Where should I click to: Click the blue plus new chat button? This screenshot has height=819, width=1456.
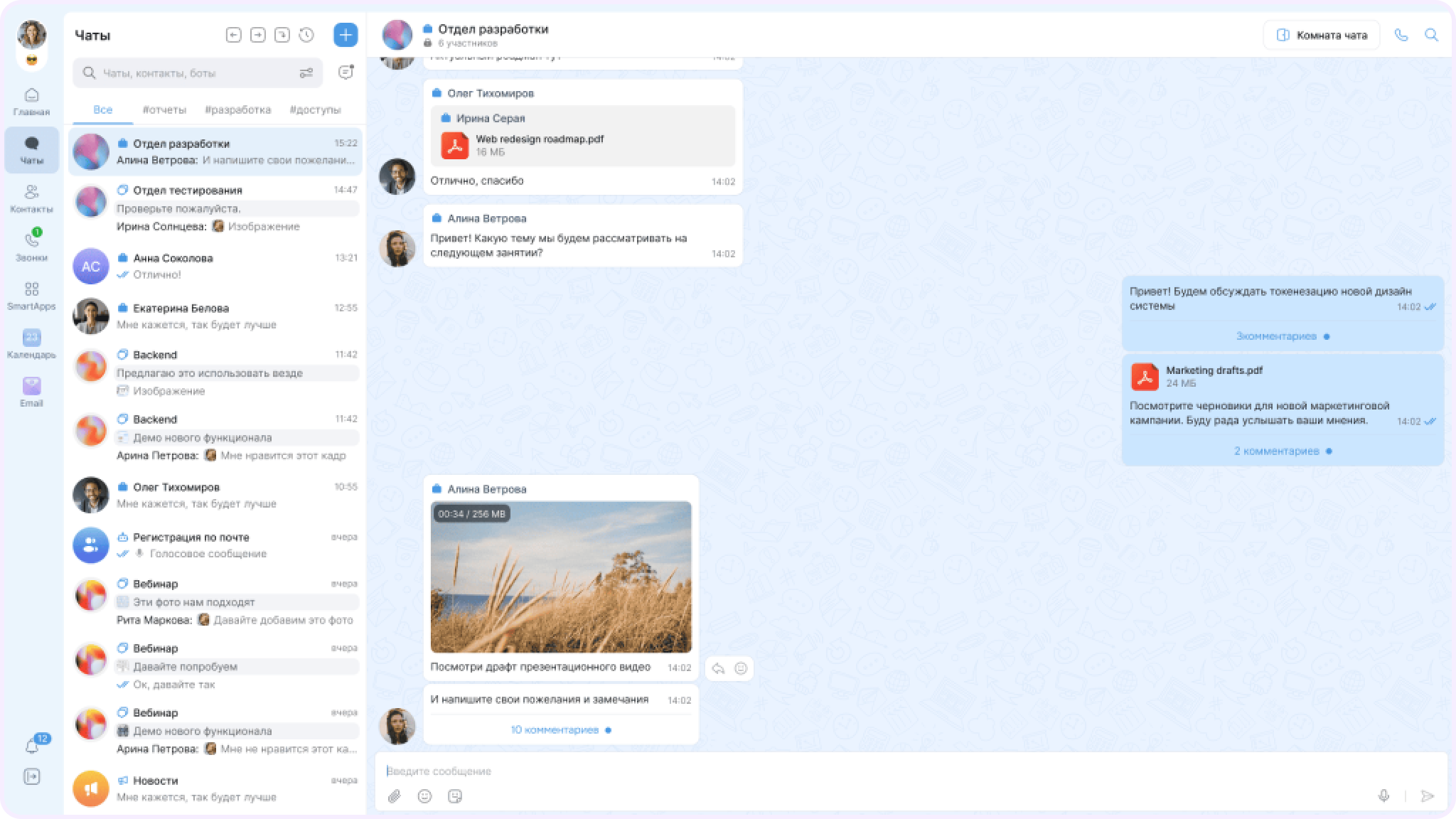pyautogui.click(x=346, y=35)
